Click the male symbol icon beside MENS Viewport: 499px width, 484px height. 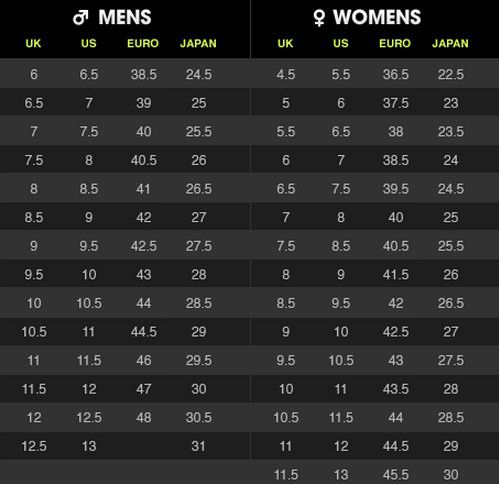tap(81, 17)
